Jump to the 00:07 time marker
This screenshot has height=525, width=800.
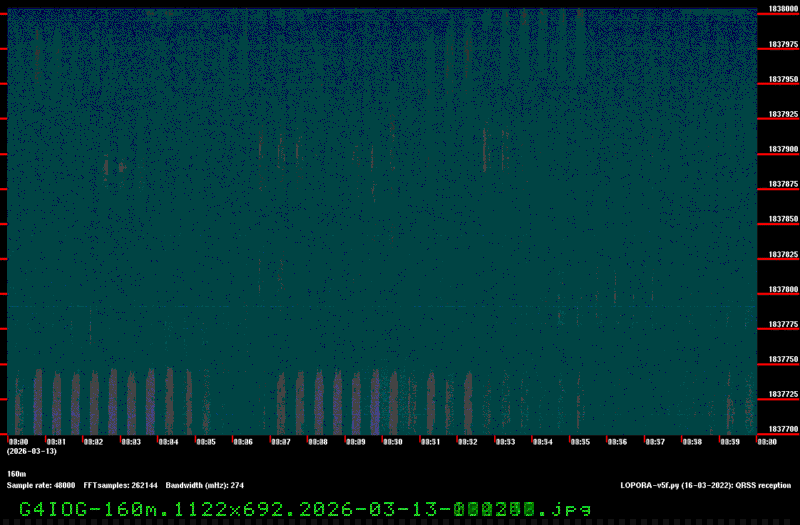(x=280, y=441)
